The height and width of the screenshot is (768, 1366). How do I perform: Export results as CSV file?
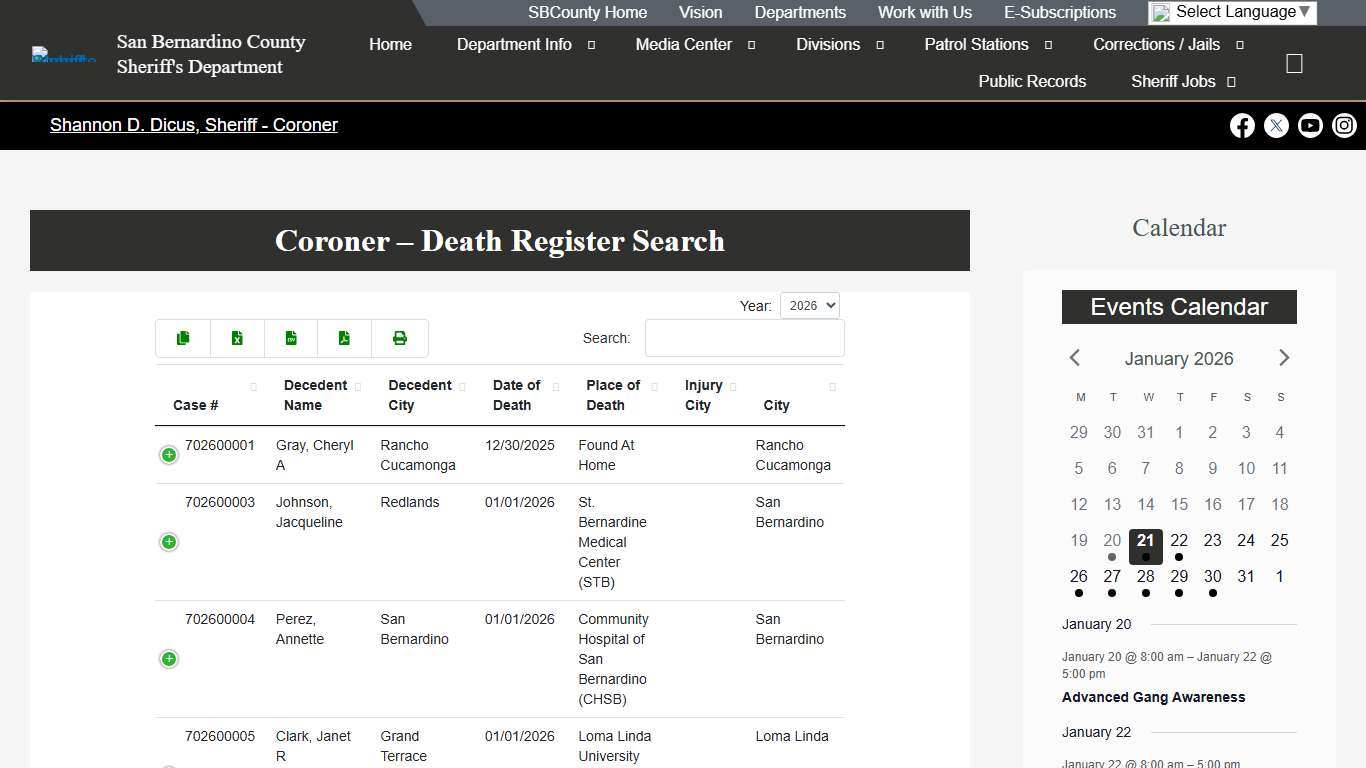(291, 338)
